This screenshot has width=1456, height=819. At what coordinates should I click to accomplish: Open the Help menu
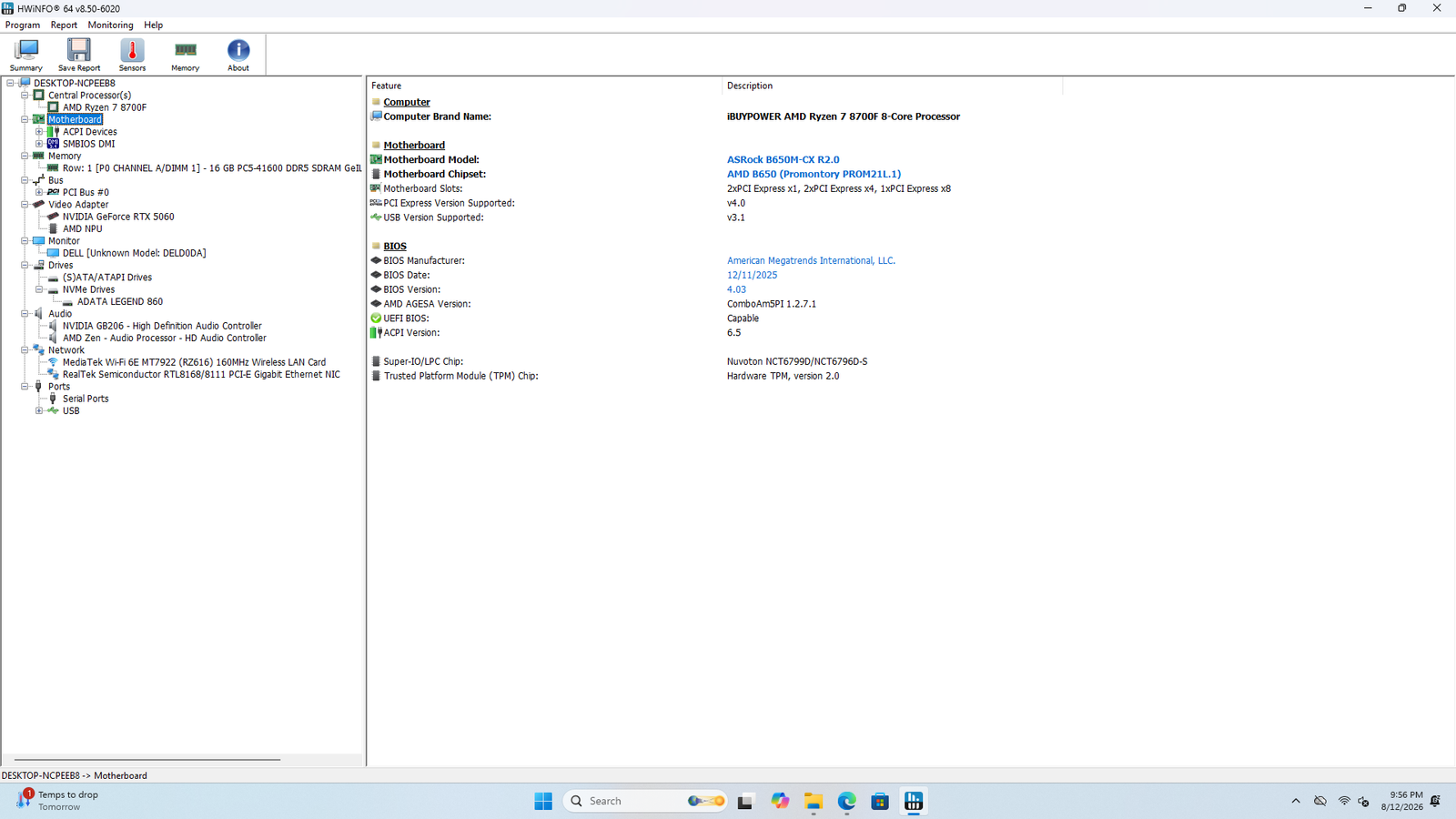154,25
